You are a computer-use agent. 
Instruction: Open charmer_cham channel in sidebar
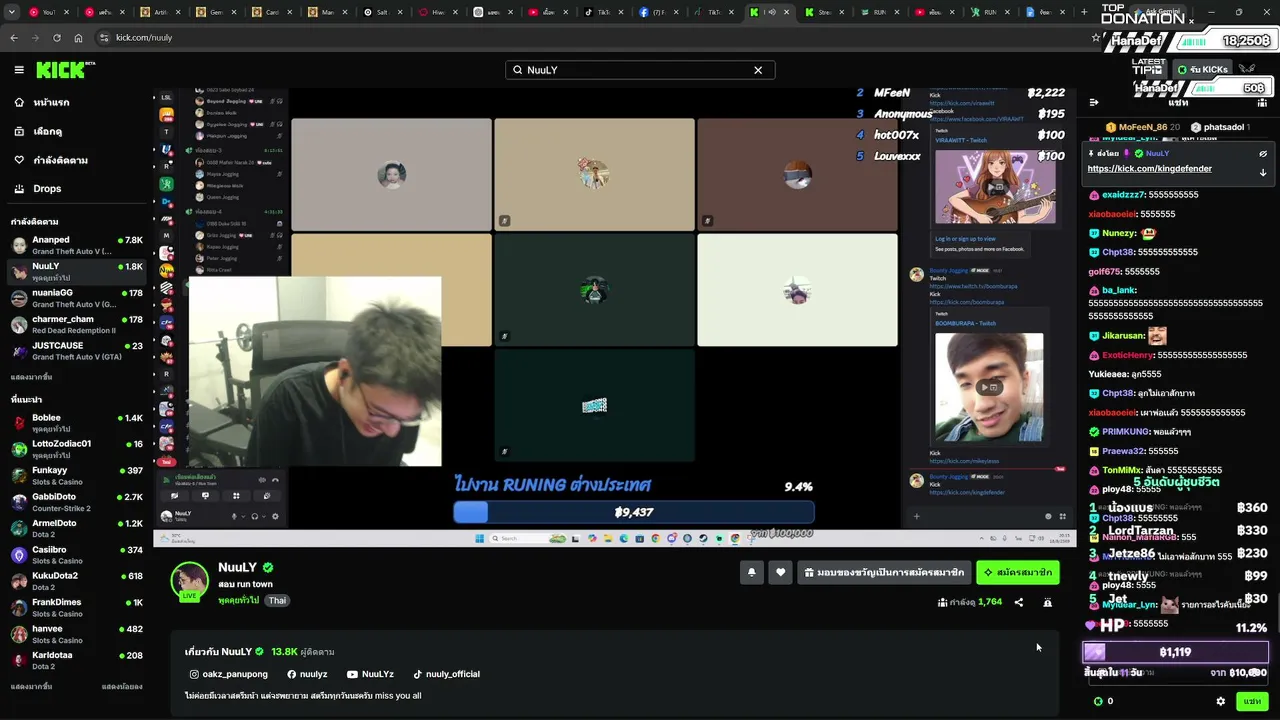click(x=78, y=324)
